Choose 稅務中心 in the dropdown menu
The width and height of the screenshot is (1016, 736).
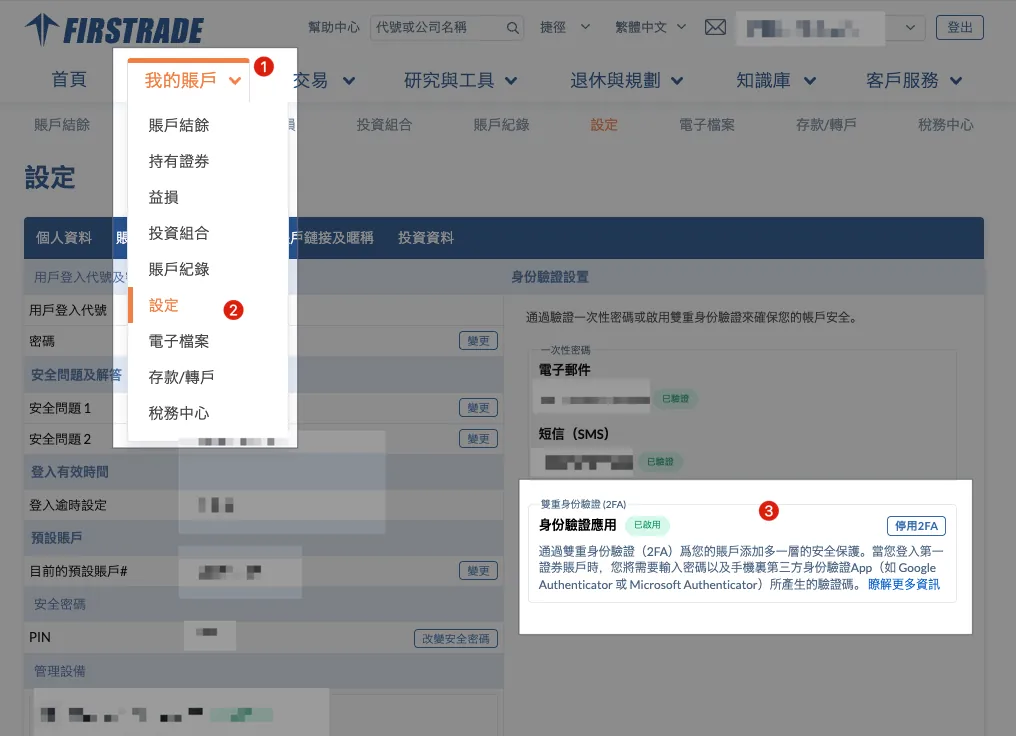coord(179,413)
